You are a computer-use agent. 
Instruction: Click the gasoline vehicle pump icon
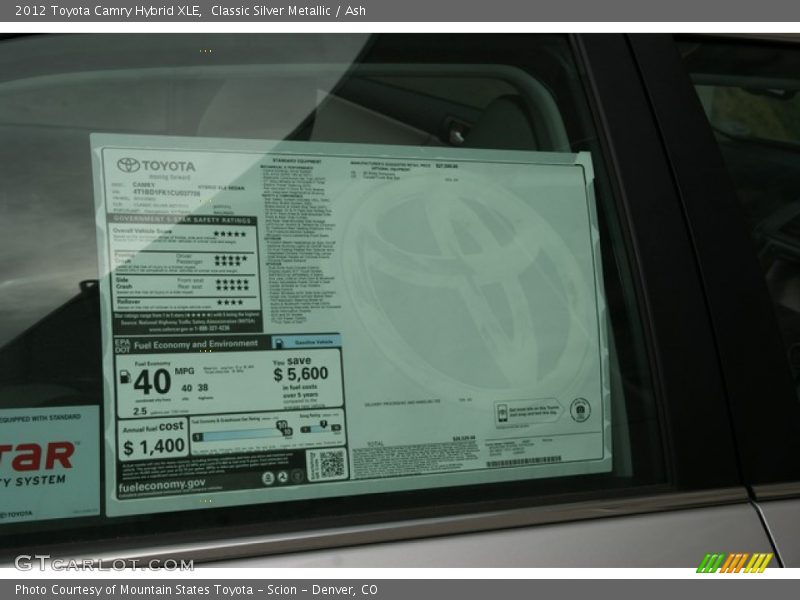(277, 343)
